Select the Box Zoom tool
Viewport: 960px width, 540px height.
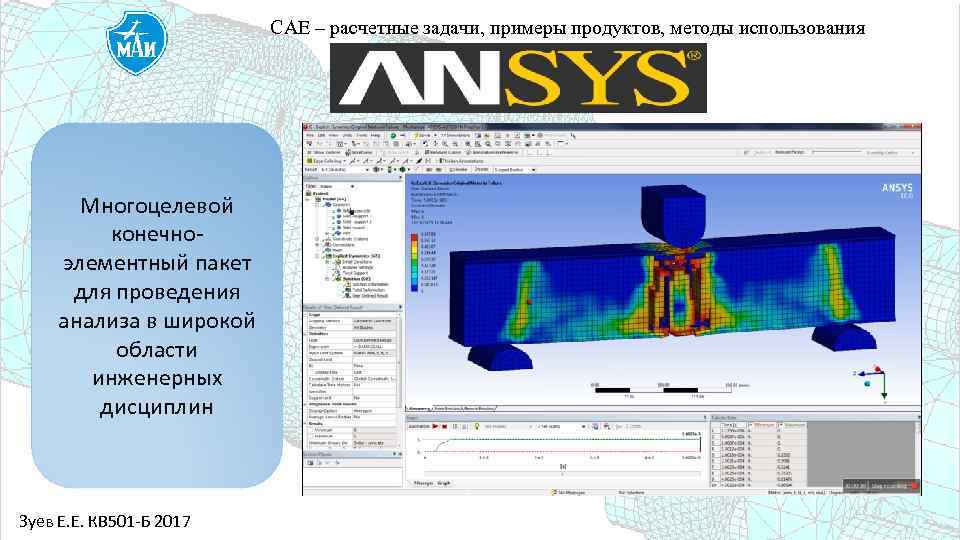pos(455,143)
